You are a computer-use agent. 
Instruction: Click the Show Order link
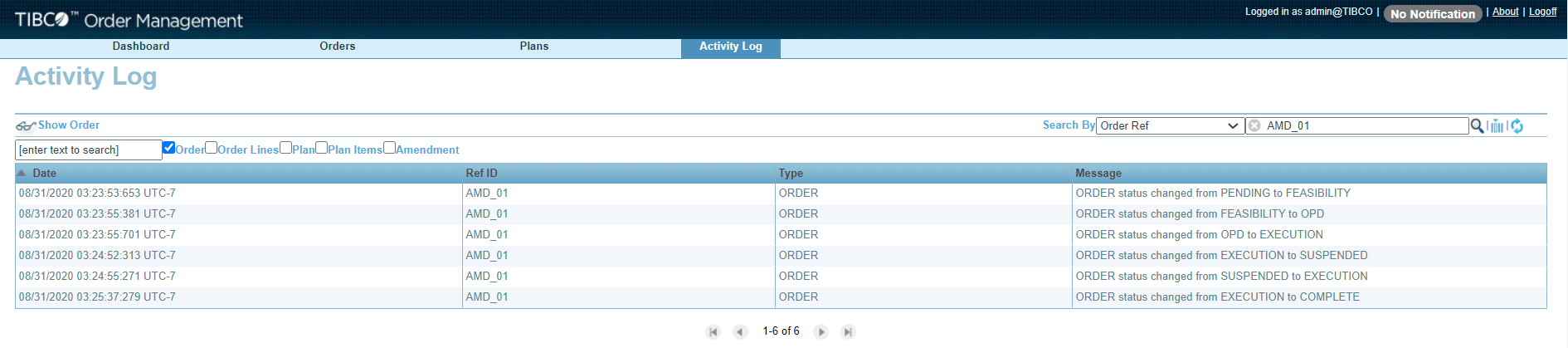coord(69,125)
